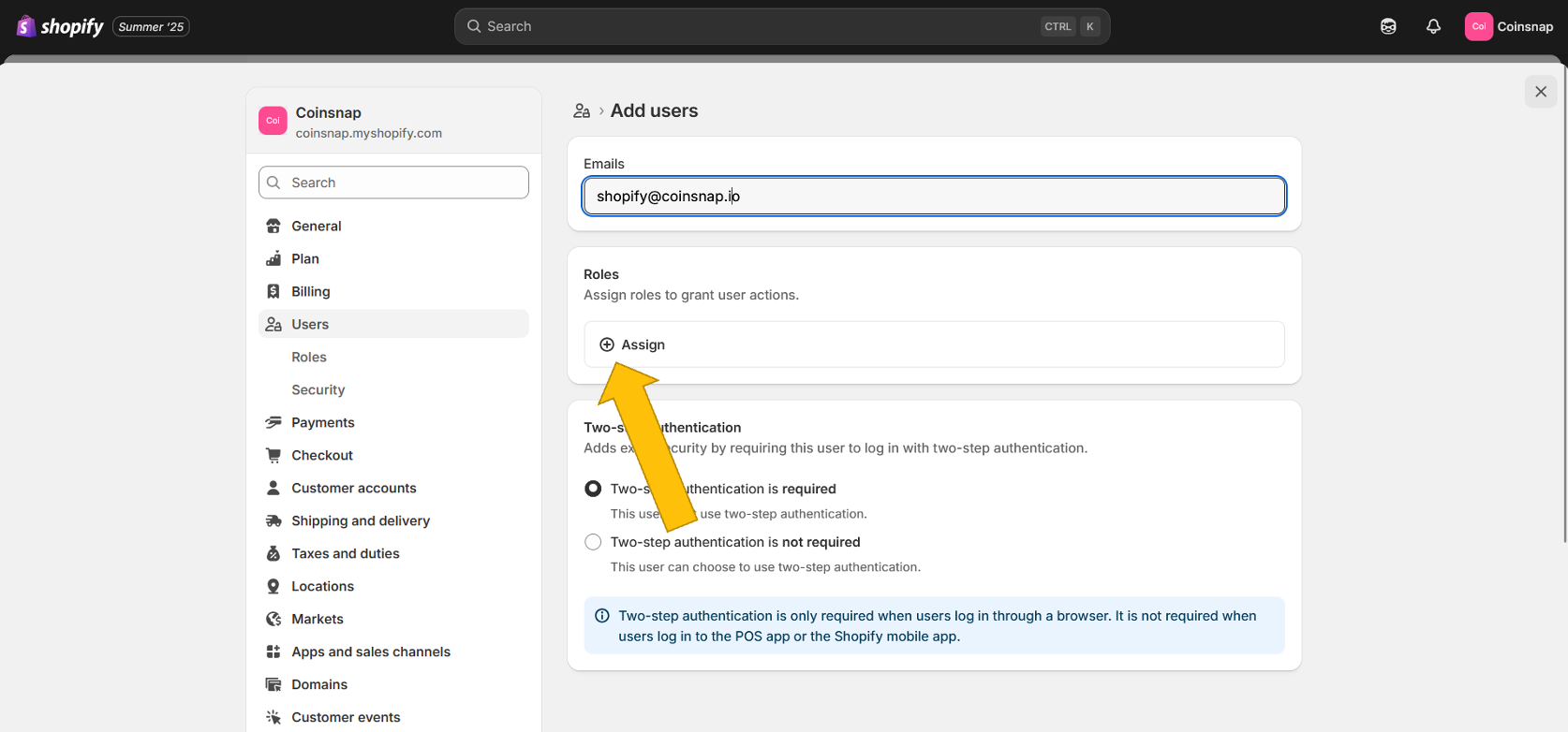Click the Checkout cart icon

274,455
